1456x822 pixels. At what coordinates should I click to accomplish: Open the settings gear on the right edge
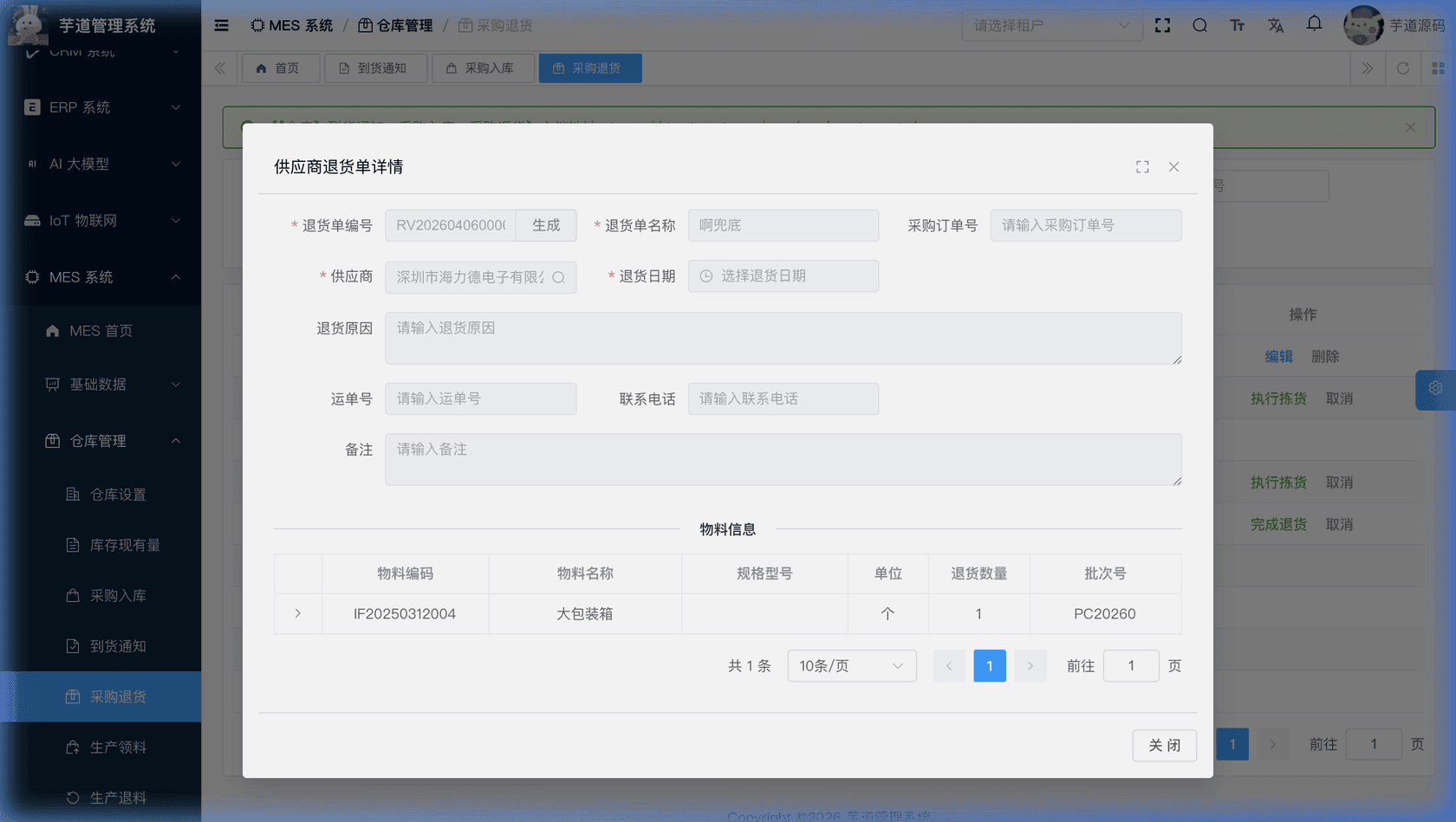pyautogui.click(x=1436, y=390)
